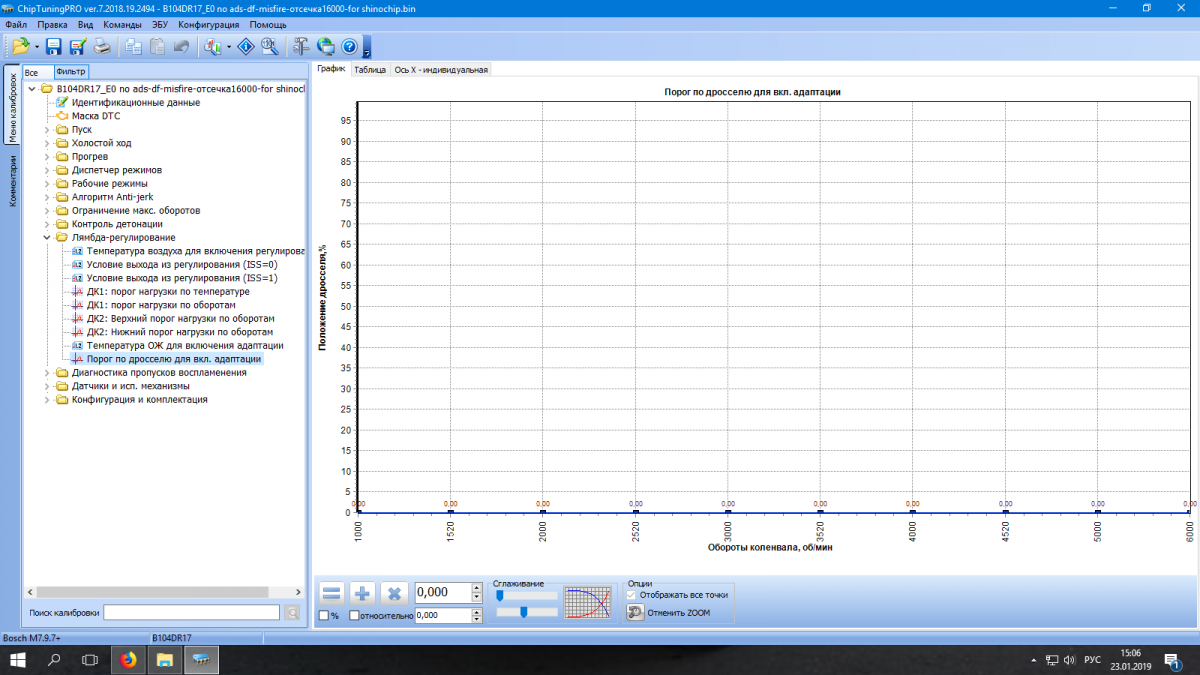Open the Помощь menu
1200x675 pixels.
click(x=268, y=23)
